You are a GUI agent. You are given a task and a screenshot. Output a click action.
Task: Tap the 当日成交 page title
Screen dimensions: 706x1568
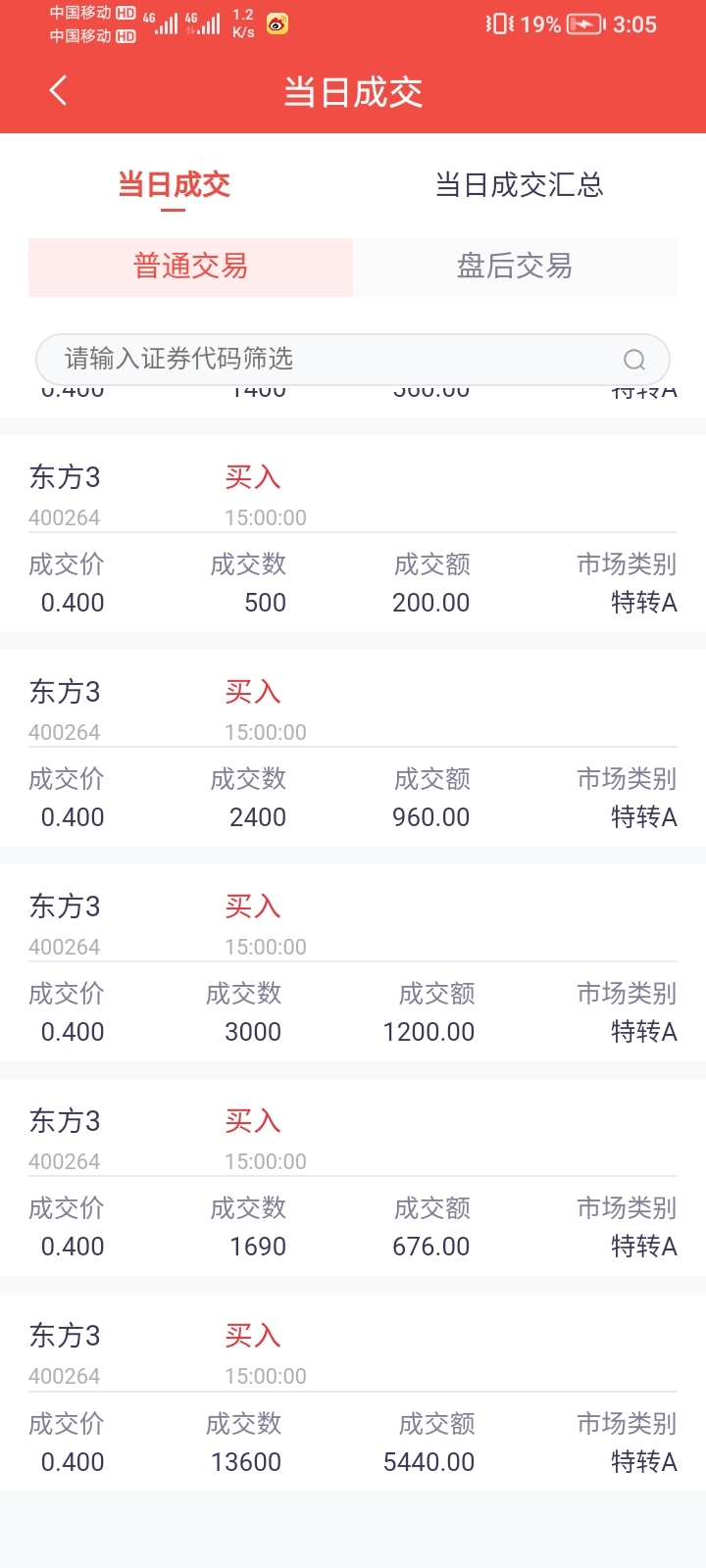353,92
